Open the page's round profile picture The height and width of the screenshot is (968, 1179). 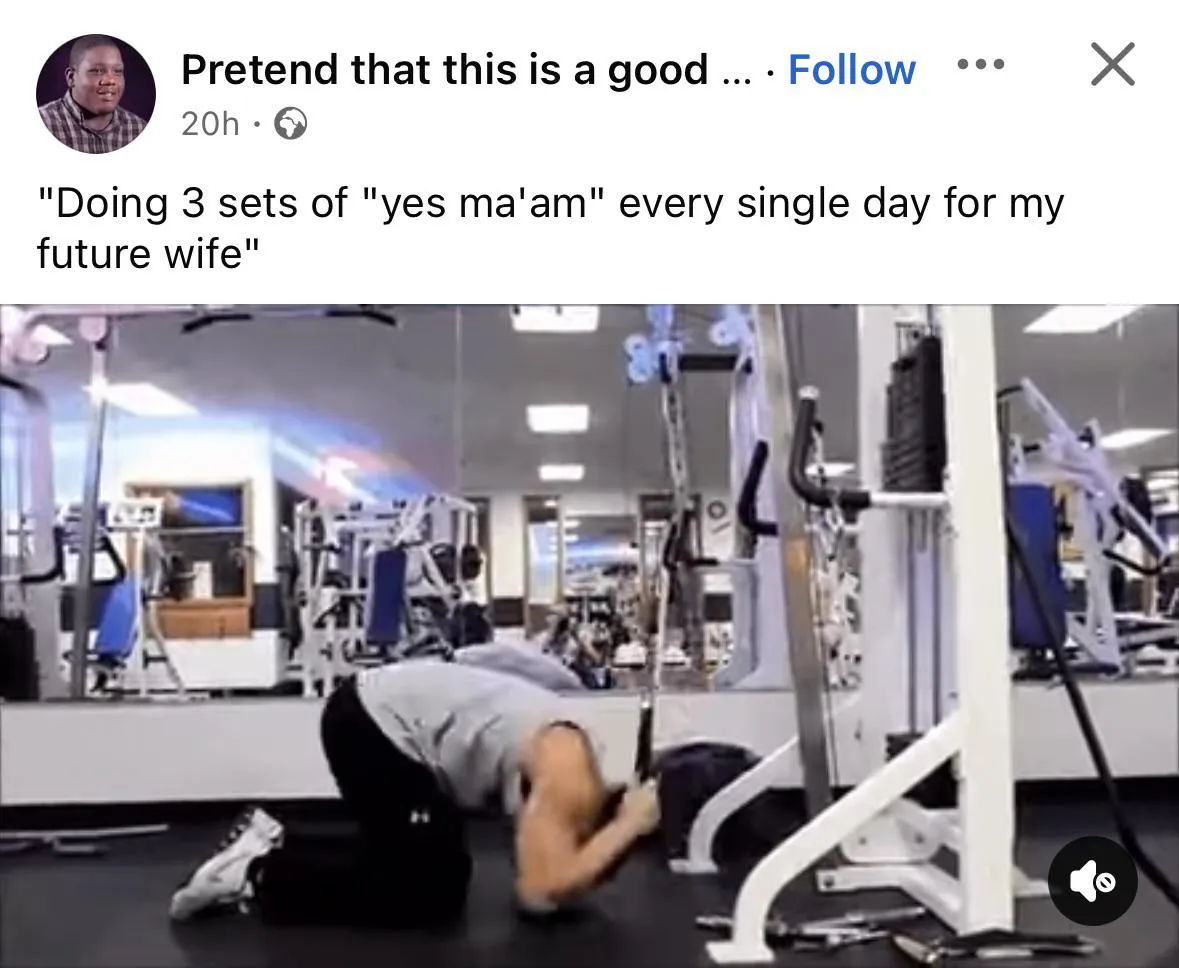click(95, 94)
